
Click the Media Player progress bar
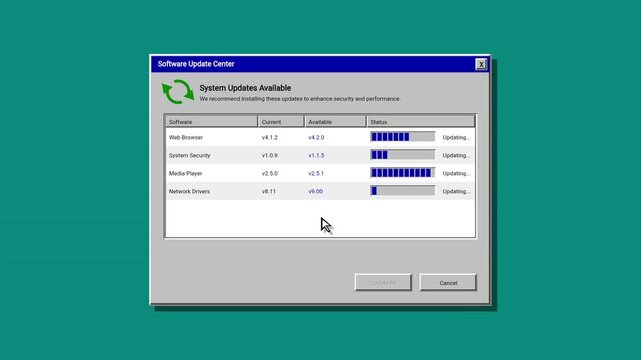pos(403,173)
